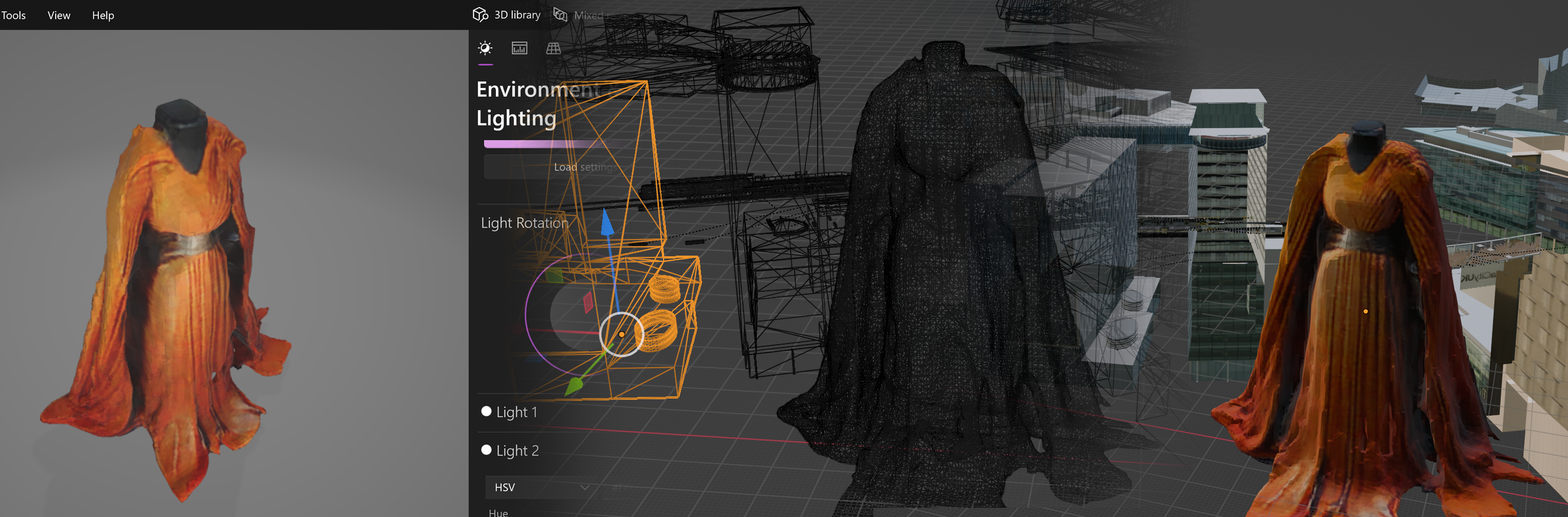Open the View menu
Viewport: 1568px width, 517px height.
click(x=59, y=15)
